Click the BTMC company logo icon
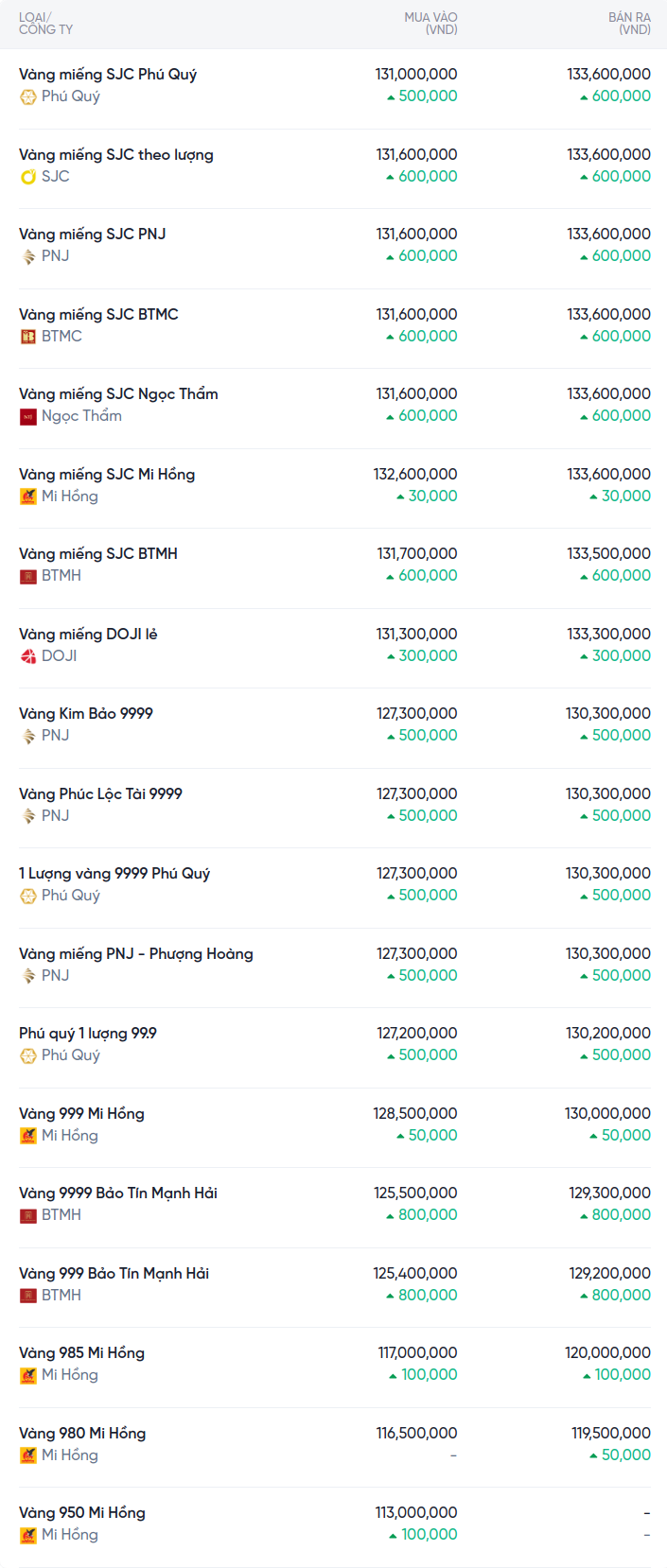667x1568 pixels. click(x=28, y=337)
